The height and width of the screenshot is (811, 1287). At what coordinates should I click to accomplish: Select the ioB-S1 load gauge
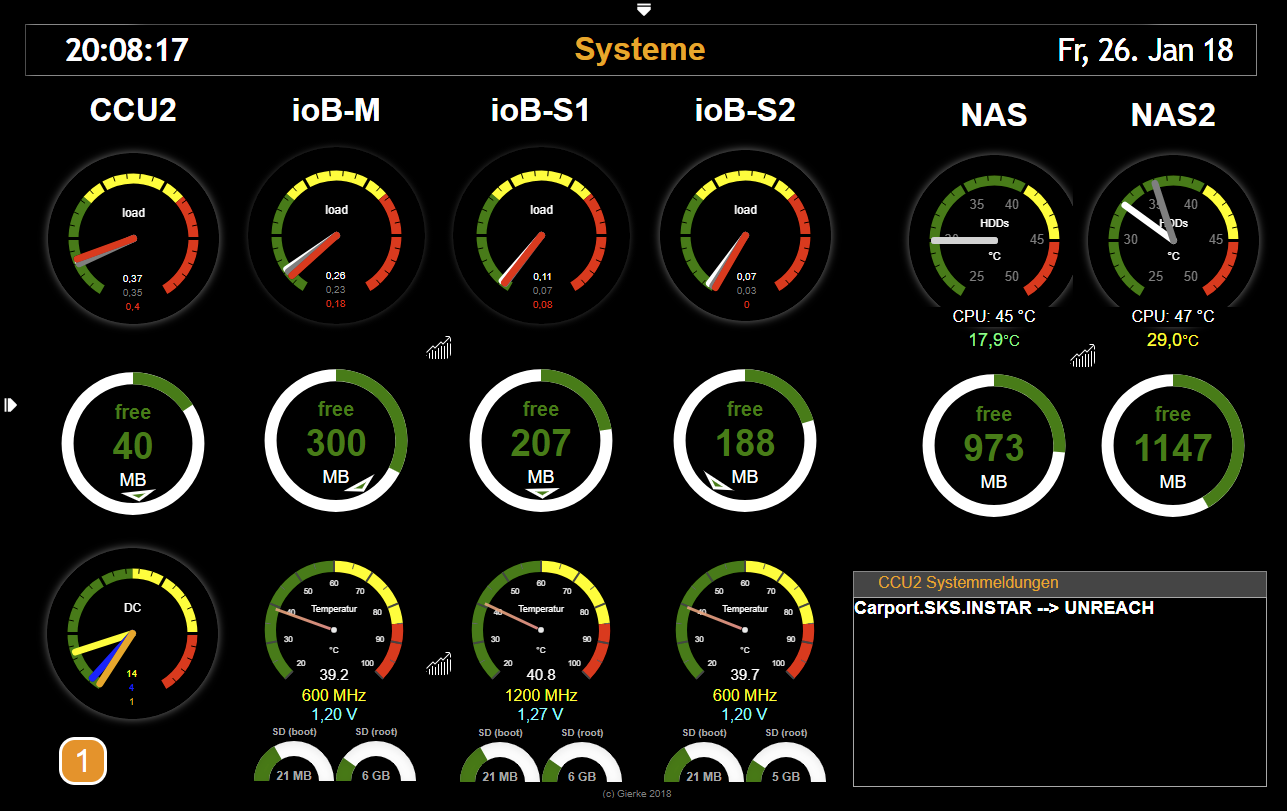[541, 236]
